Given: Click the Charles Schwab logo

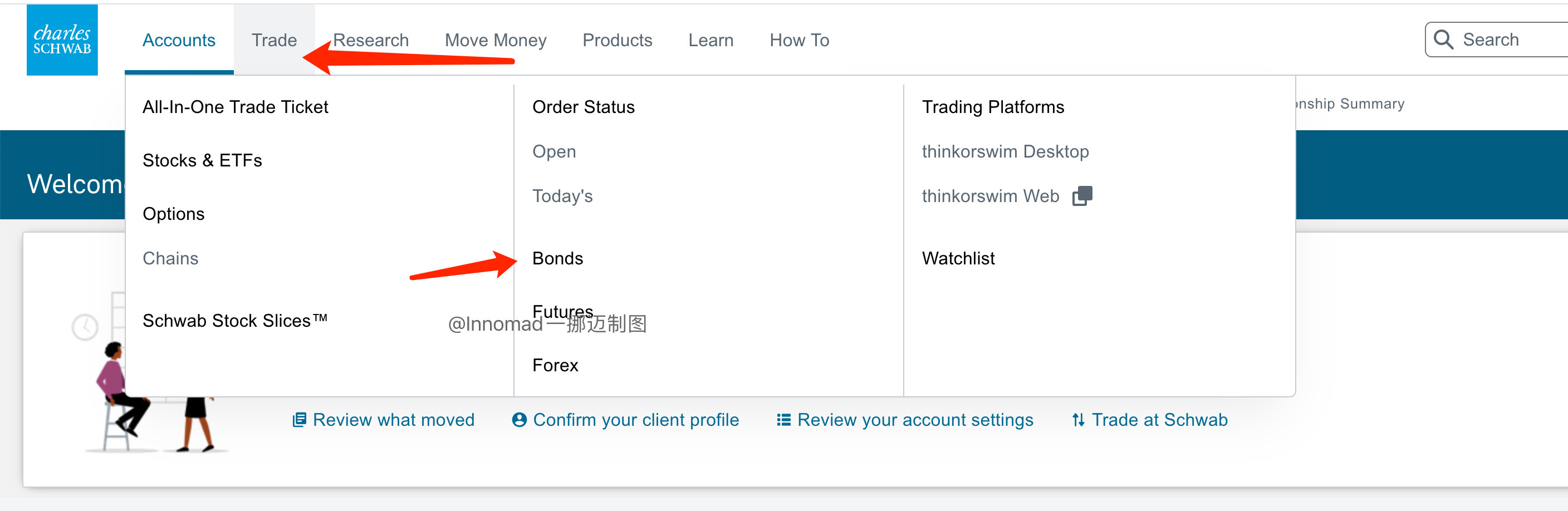Looking at the screenshot, I should tap(62, 40).
